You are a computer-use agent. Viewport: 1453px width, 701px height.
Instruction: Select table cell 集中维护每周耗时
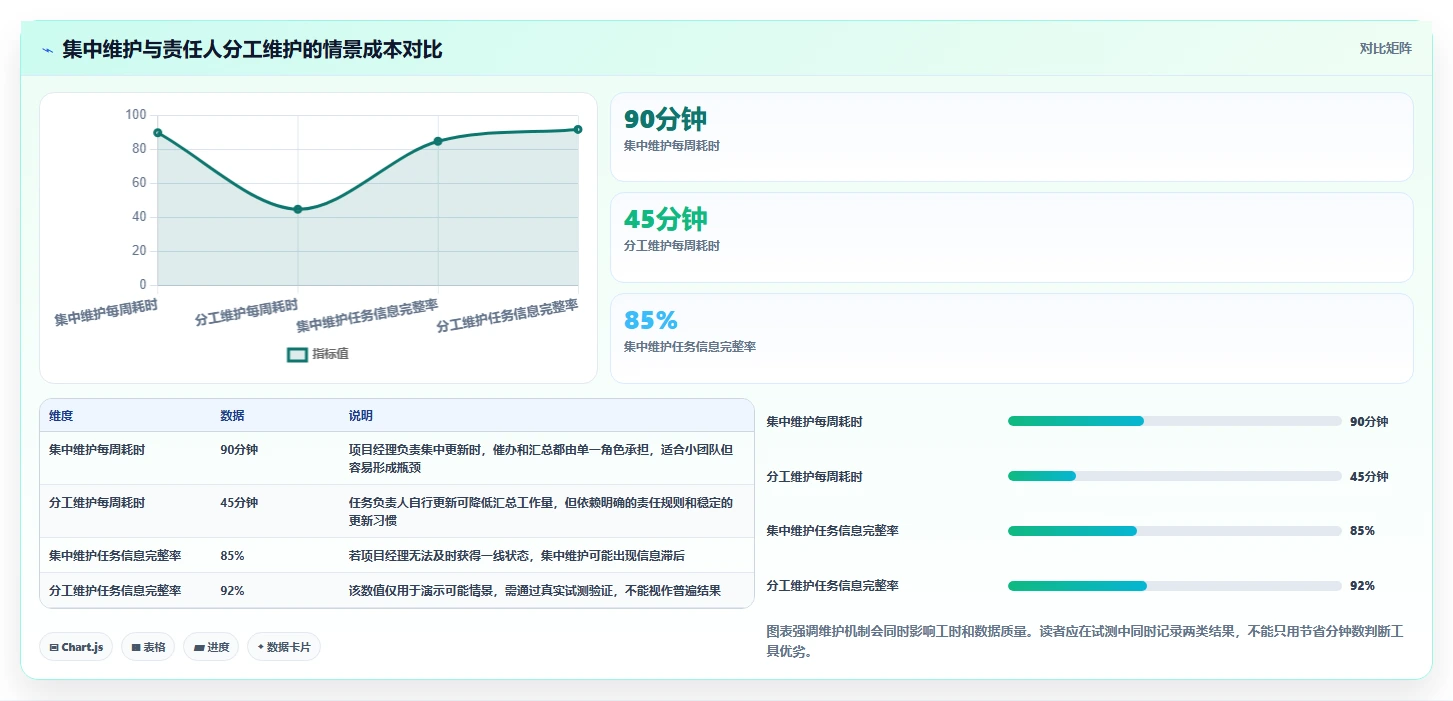pos(97,450)
